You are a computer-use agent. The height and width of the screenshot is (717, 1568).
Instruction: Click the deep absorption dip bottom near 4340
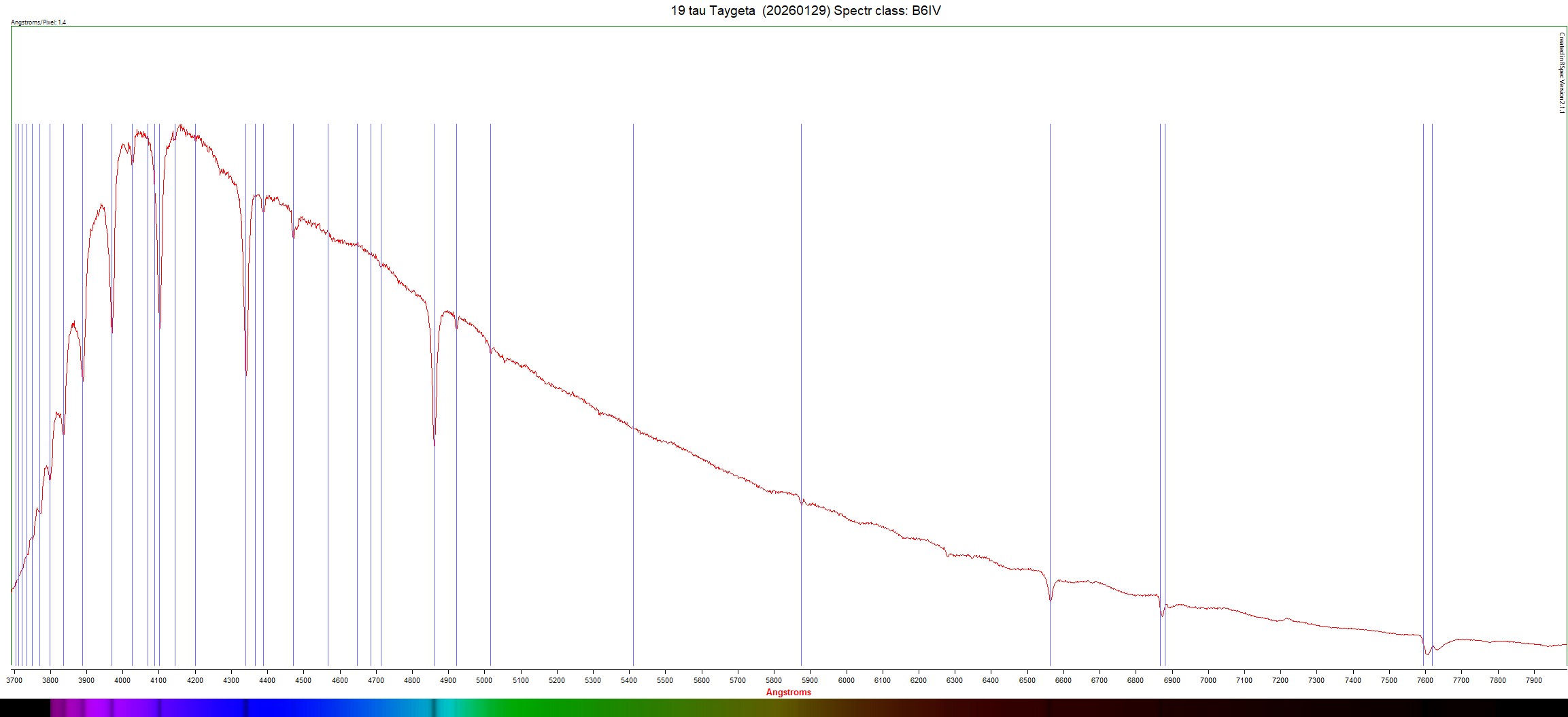pos(246,373)
